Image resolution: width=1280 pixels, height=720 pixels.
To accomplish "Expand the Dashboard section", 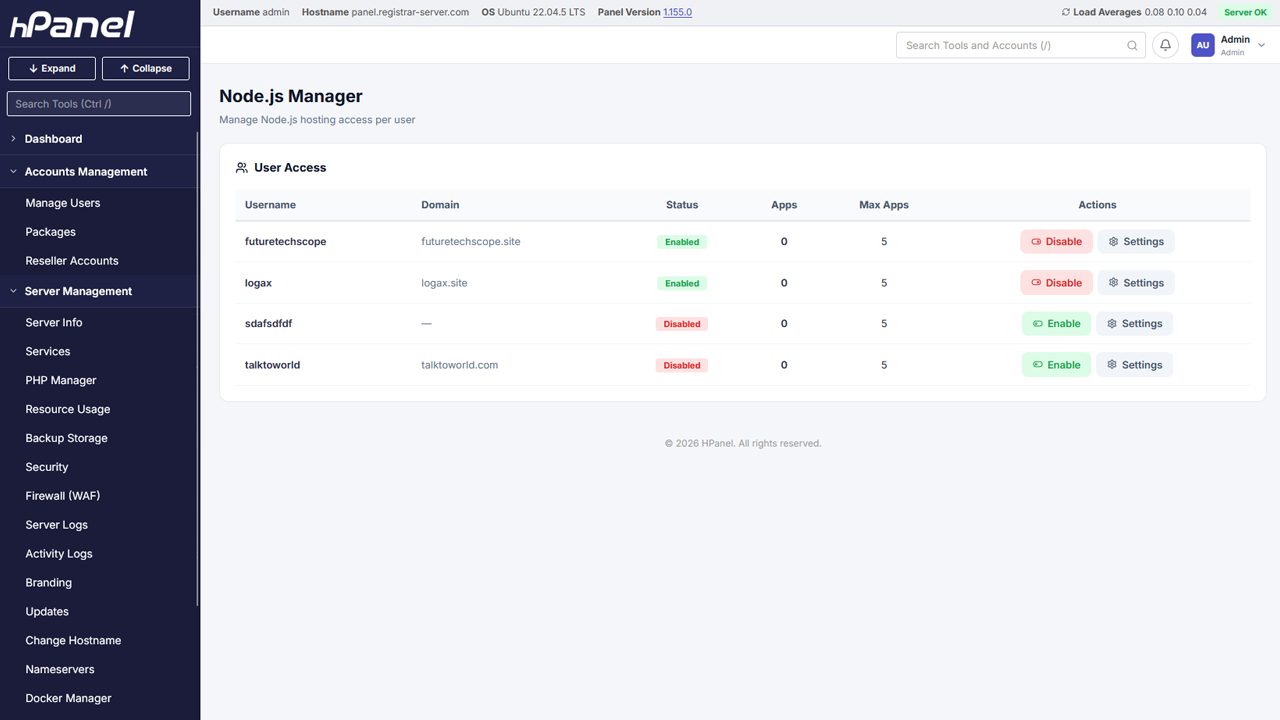I will [x=100, y=139].
